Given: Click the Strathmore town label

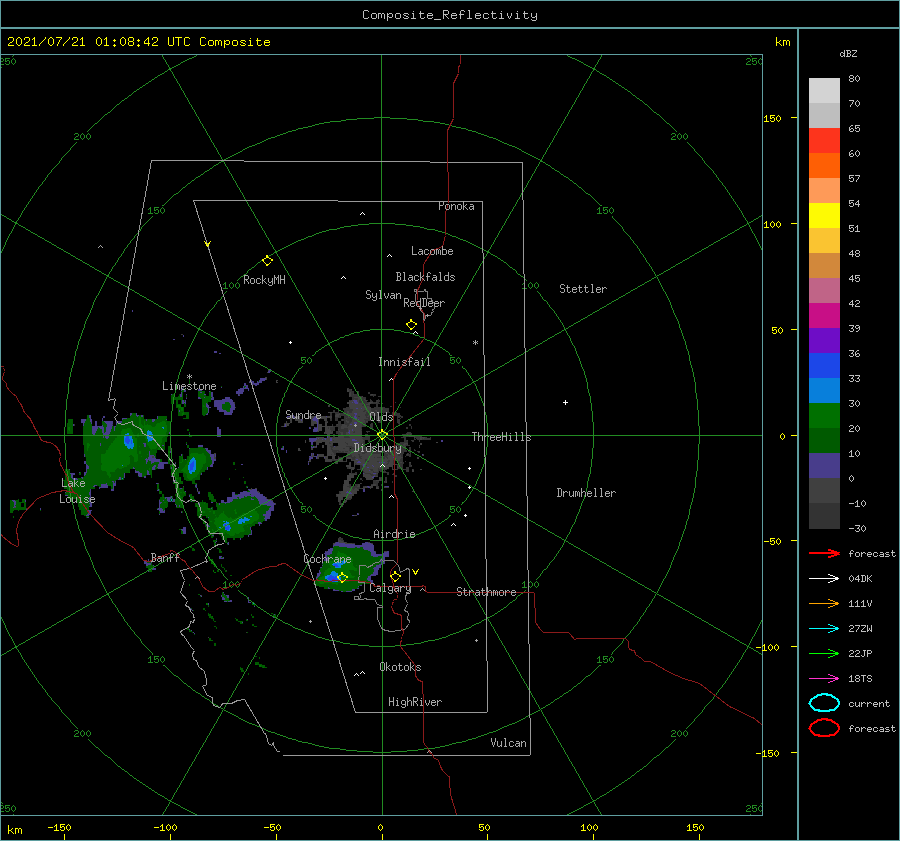Looking at the screenshot, I should pyautogui.click(x=486, y=592).
